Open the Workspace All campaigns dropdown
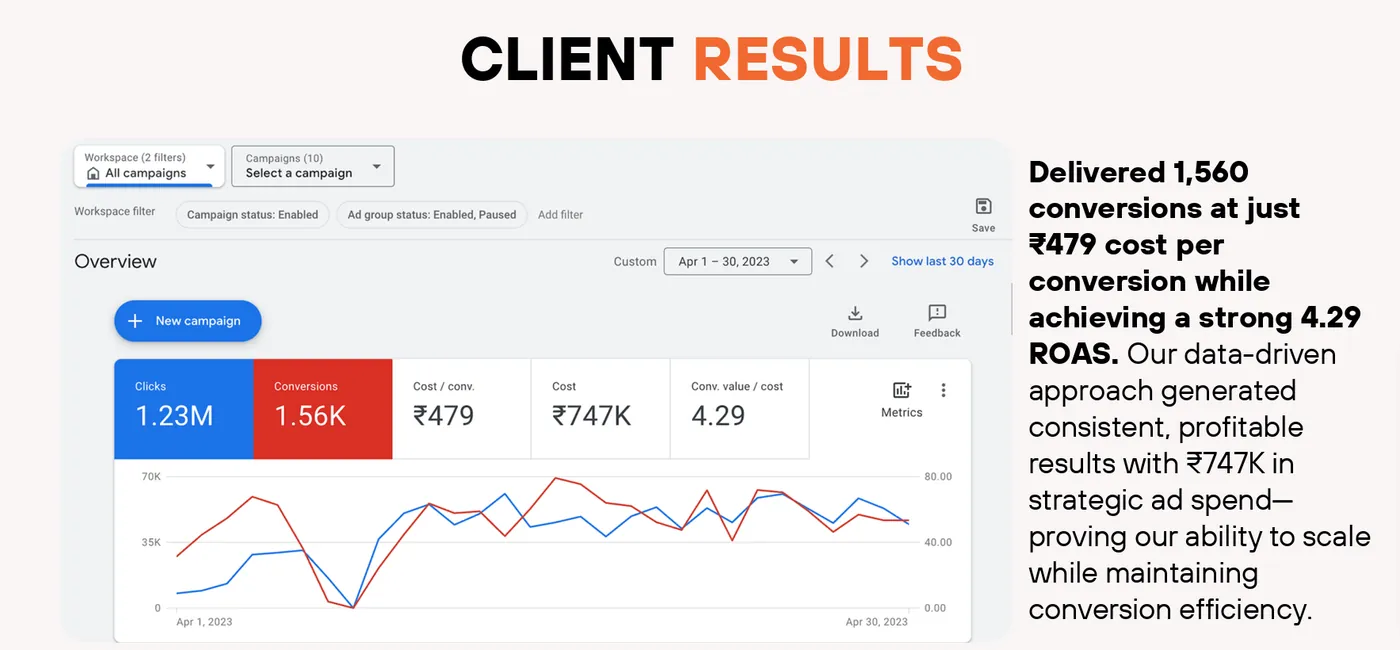Image resolution: width=1400 pixels, height=650 pixels. pos(149,166)
